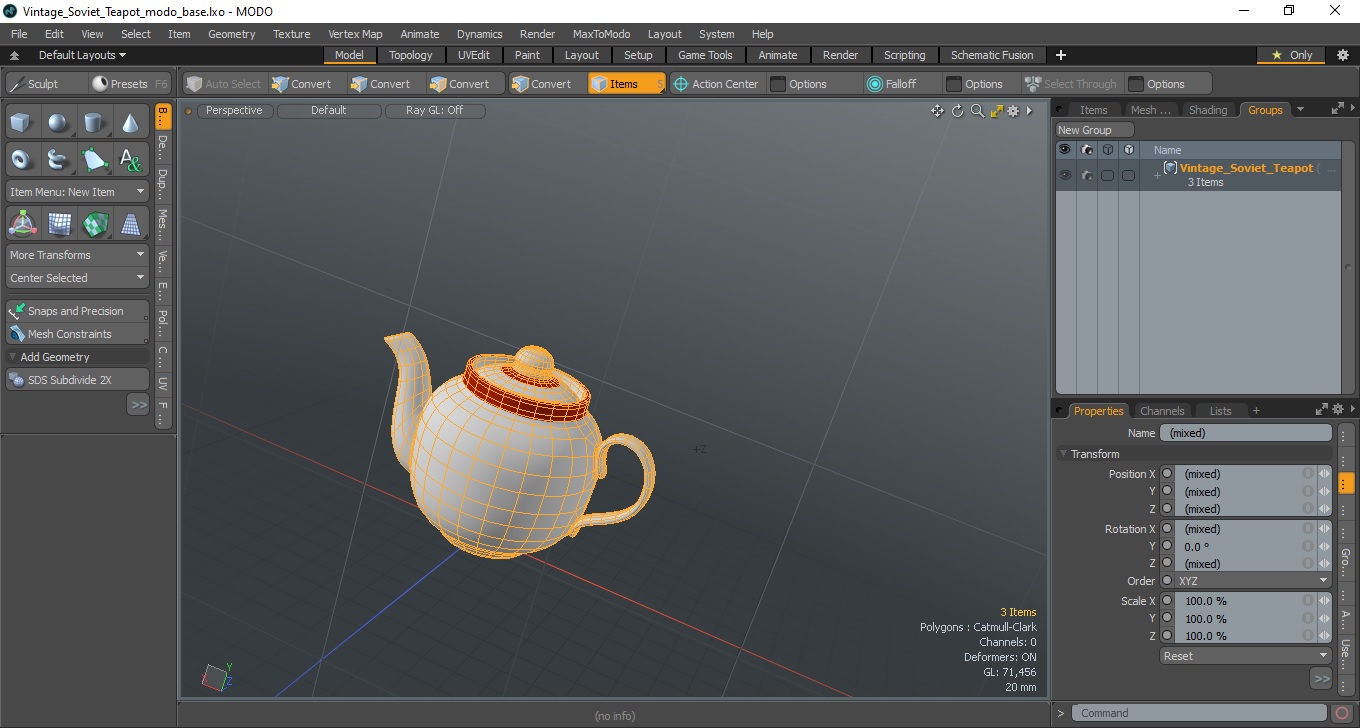The width and height of the screenshot is (1360, 728).
Task: Open the viewport move pan control
Action: (937, 111)
